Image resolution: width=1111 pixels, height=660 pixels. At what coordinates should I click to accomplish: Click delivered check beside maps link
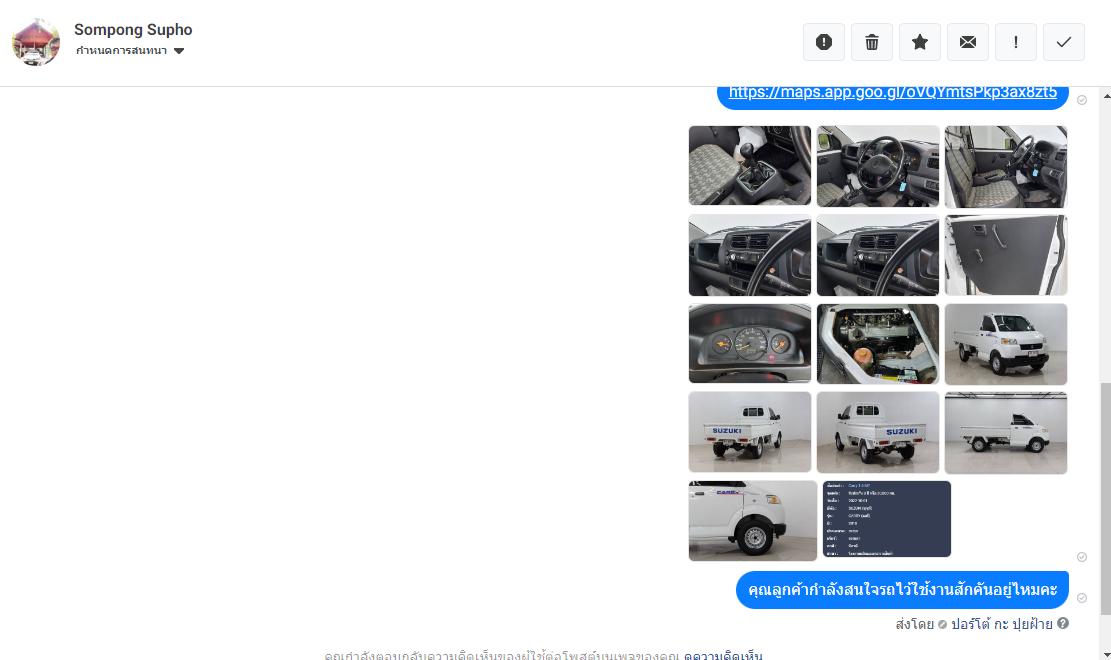pos(1082,100)
